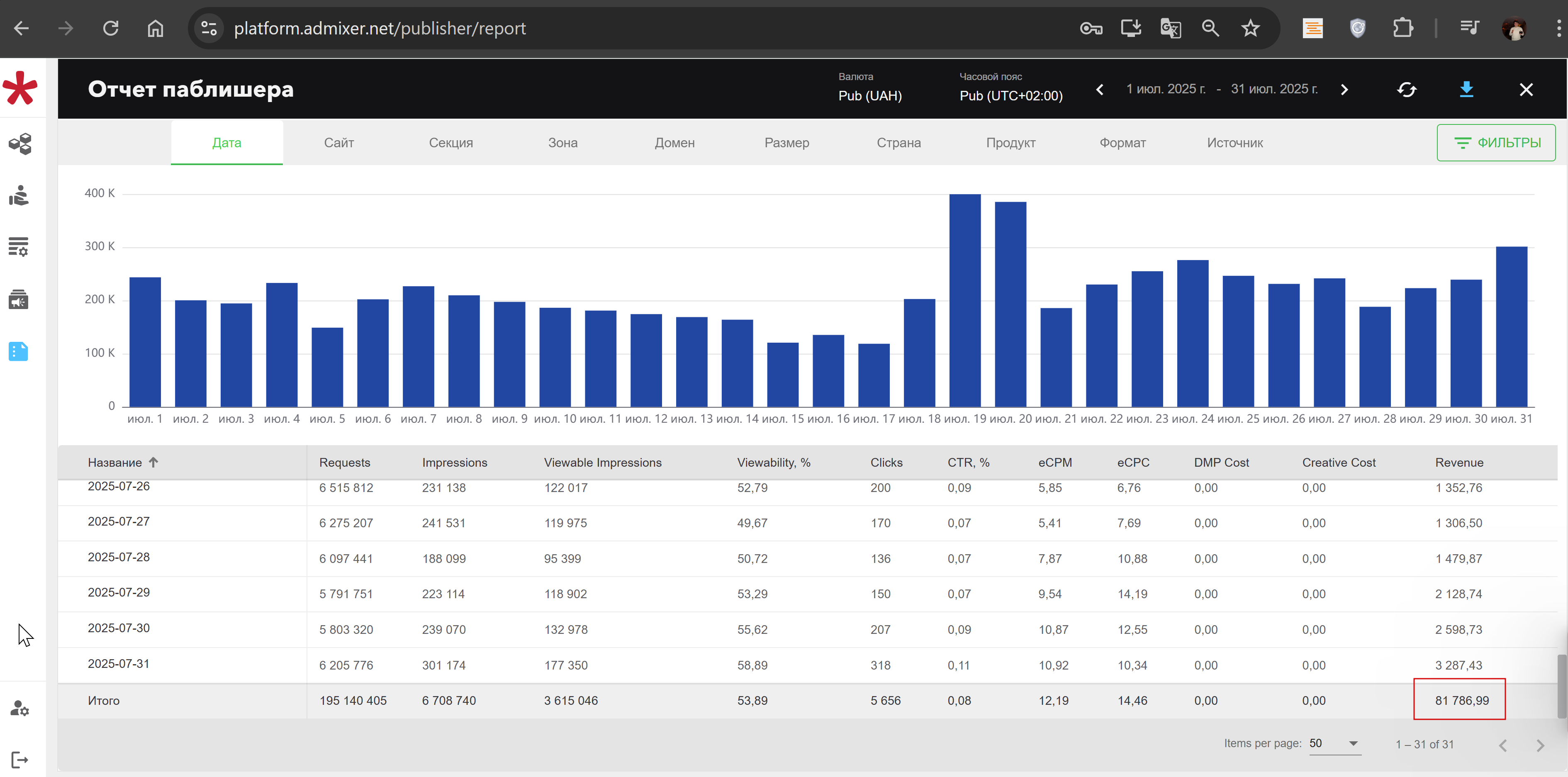Close the publisher report panel
Image resolution: width=1568 pixels, height=777 pixels.
(1526, 90)
